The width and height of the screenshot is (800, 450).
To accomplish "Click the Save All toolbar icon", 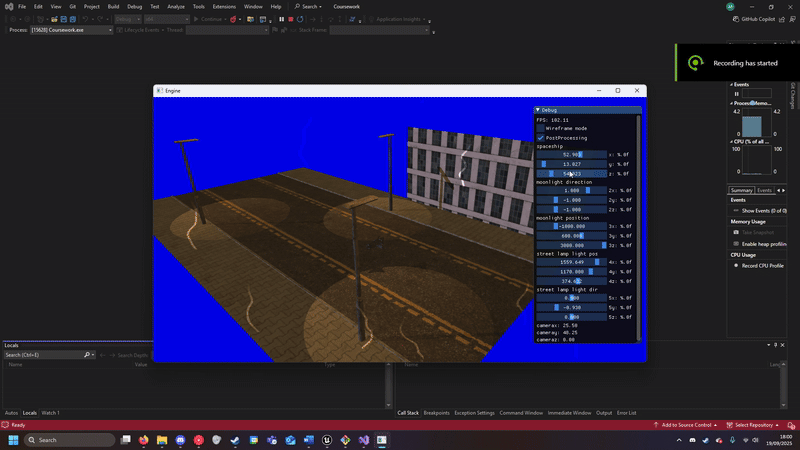I will coord(75,19).
